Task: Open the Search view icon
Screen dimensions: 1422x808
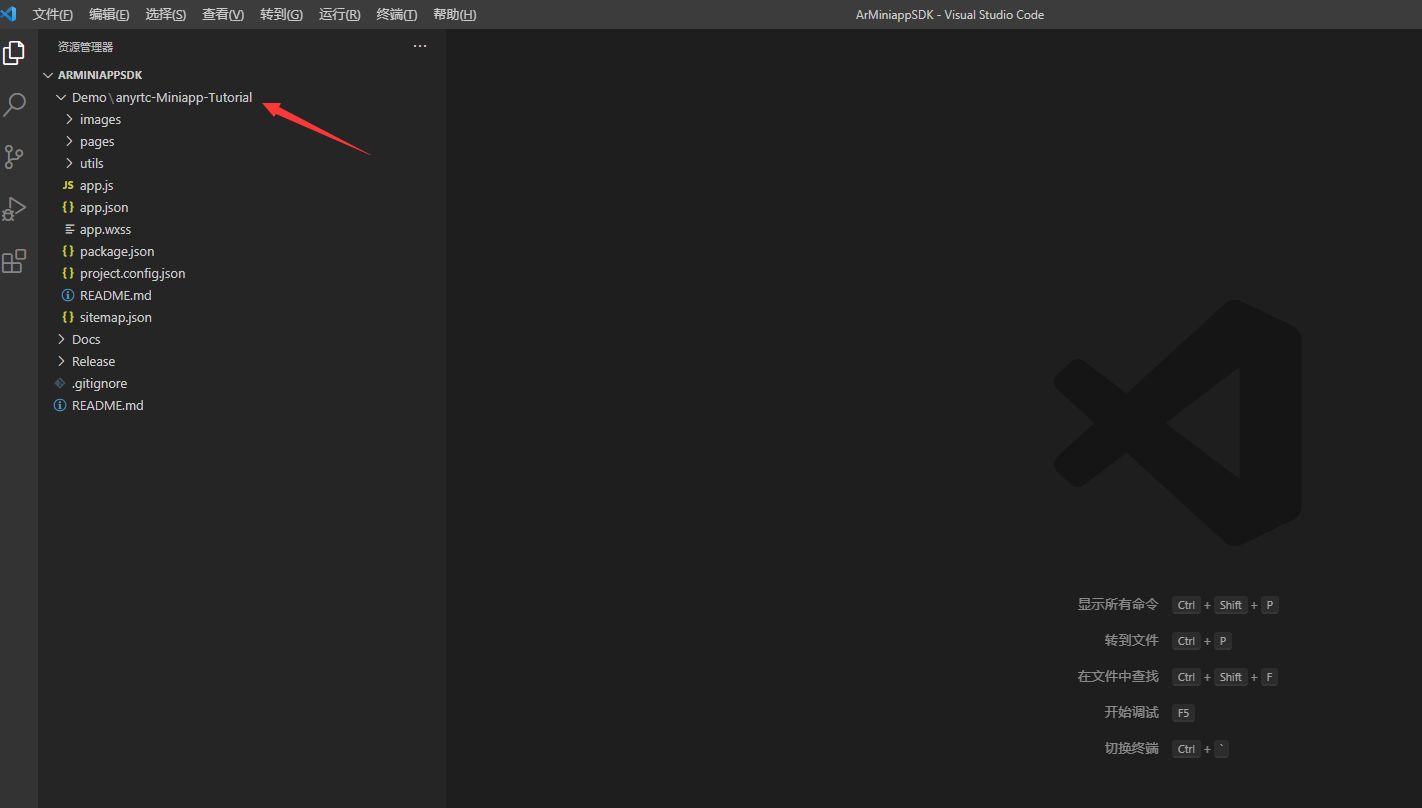Action: (15, 105)
